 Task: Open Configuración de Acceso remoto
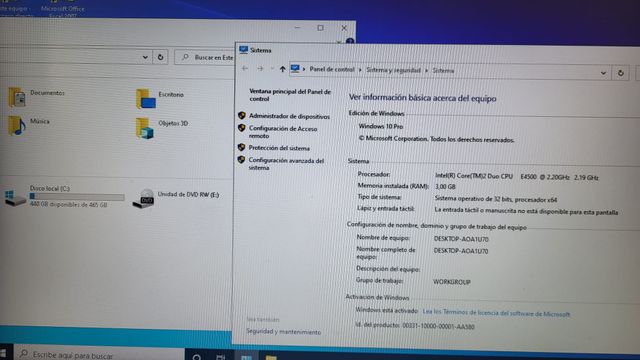point(283,132)
